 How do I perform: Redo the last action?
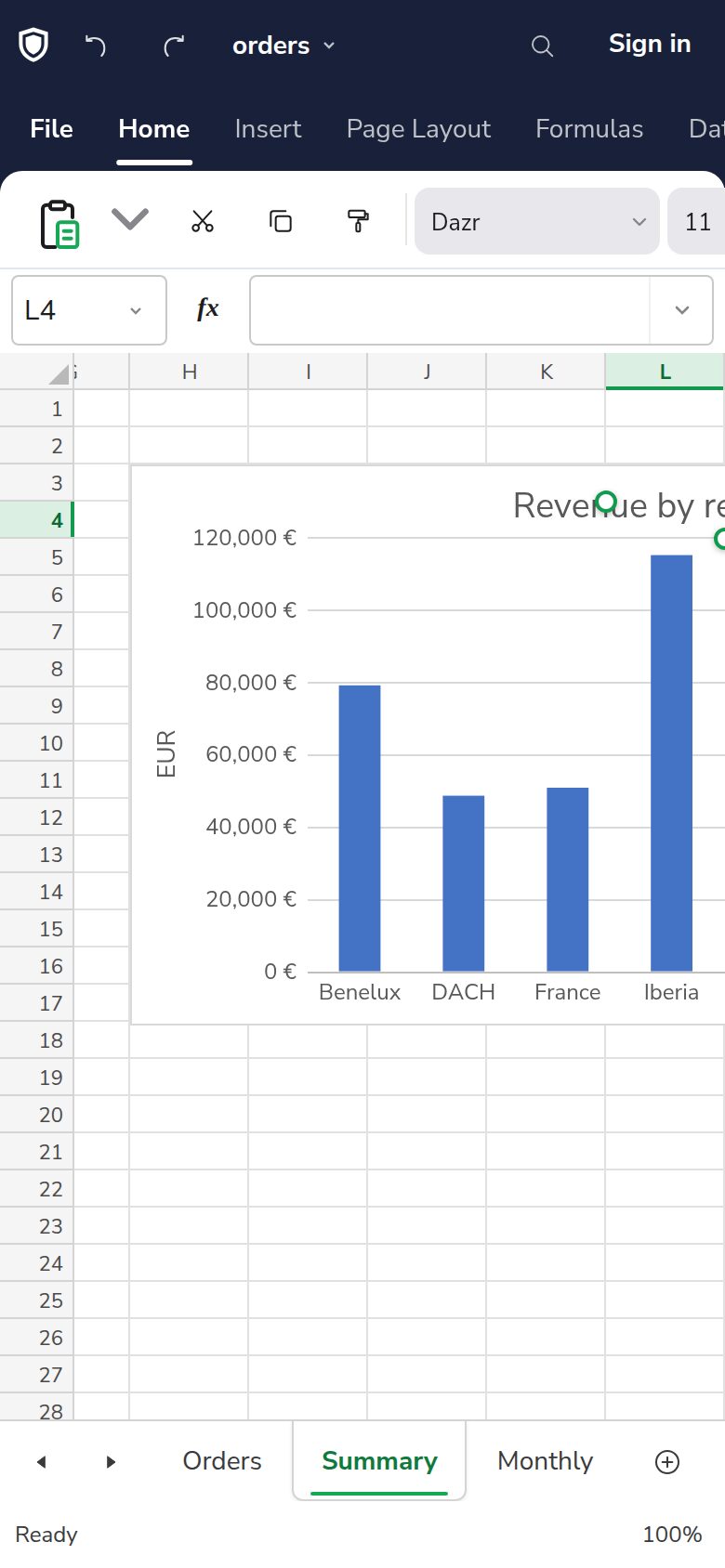click(x=174, y=46)
